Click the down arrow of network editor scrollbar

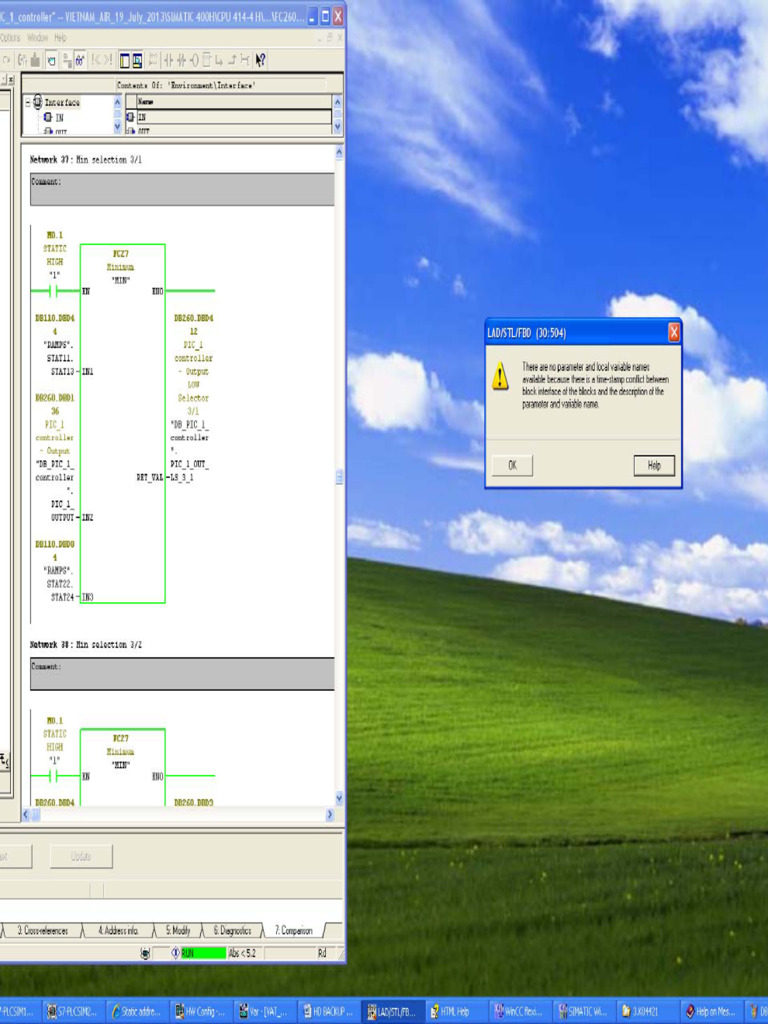(x=339, y=798)
